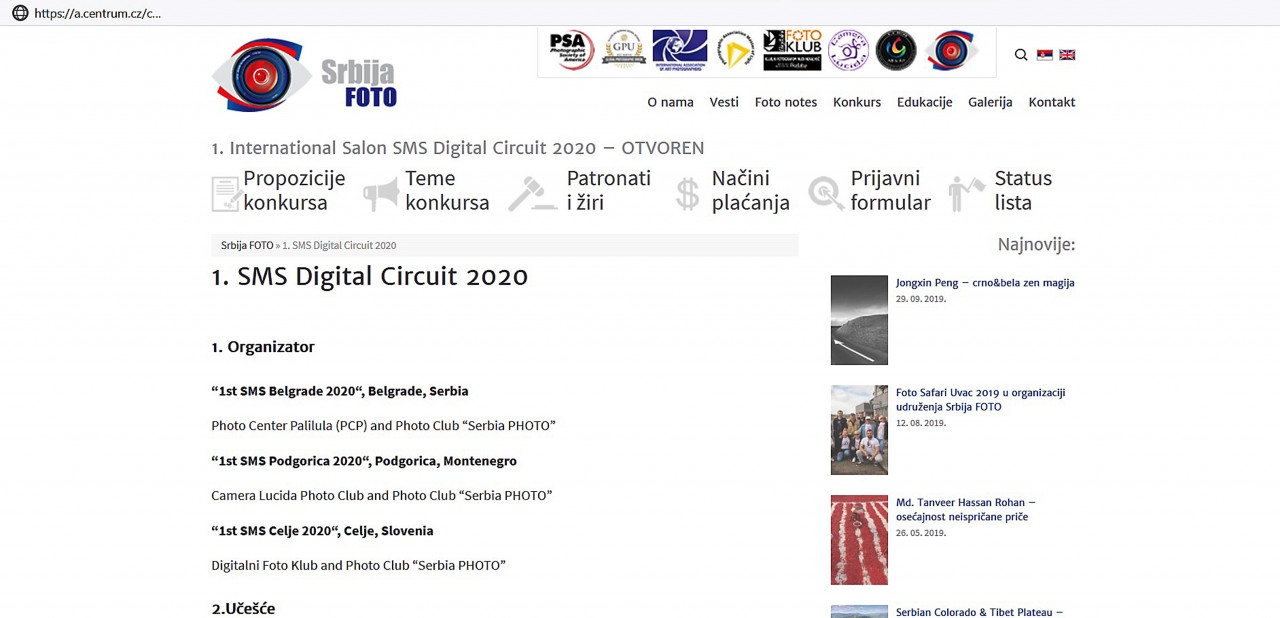The height and width of the screenshot is (618, 1280).
Task: Click the Status lista person icon
Action: (966, 193)
